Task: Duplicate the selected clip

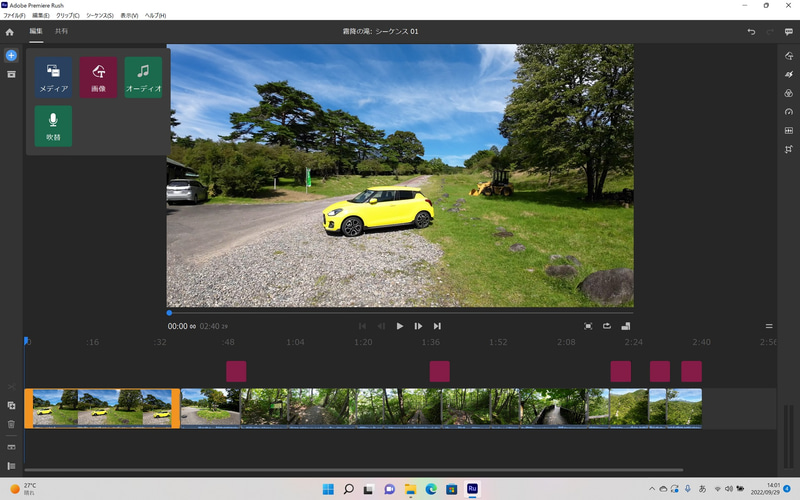Action: point(11,406)
